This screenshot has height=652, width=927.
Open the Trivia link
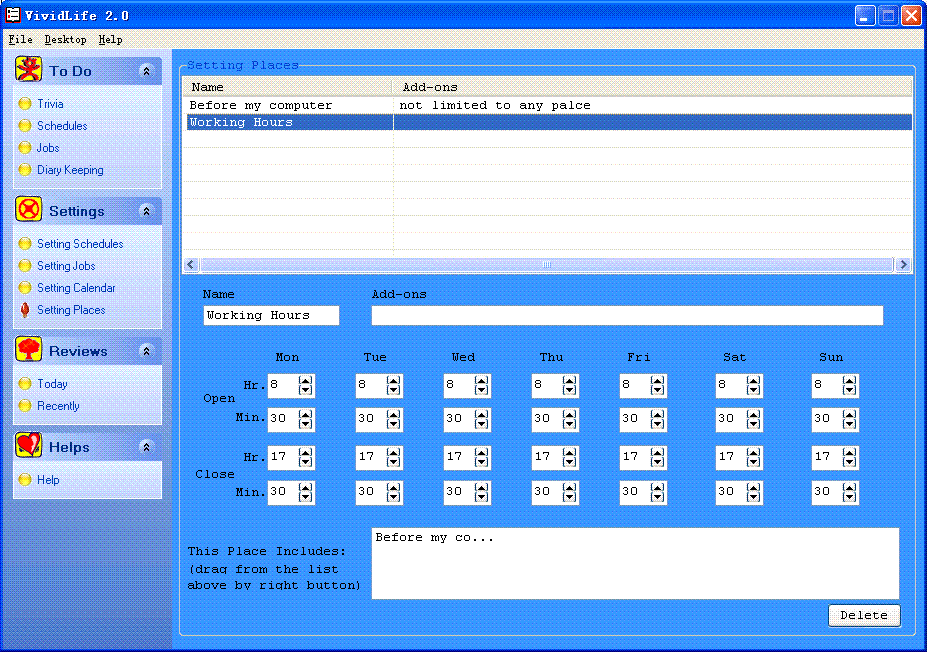pyautogui.click(x=50, y=104)
